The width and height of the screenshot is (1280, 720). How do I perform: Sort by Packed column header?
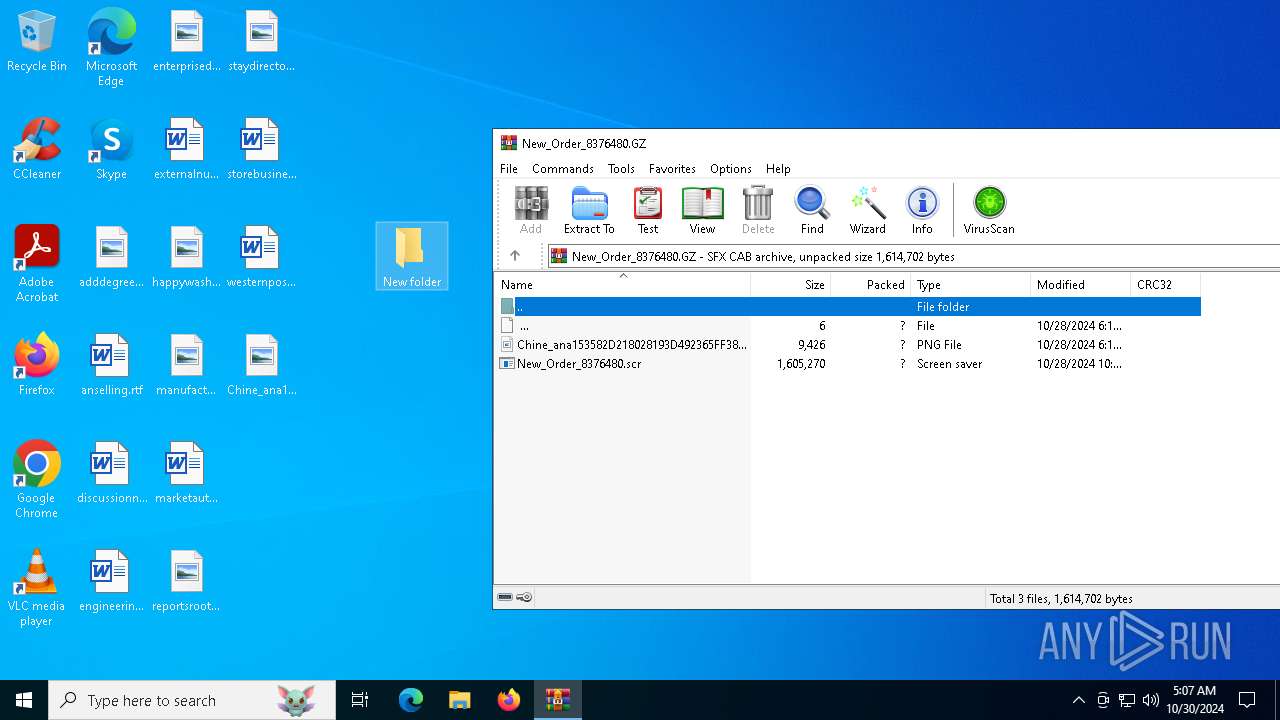click(x=870, y=285)
